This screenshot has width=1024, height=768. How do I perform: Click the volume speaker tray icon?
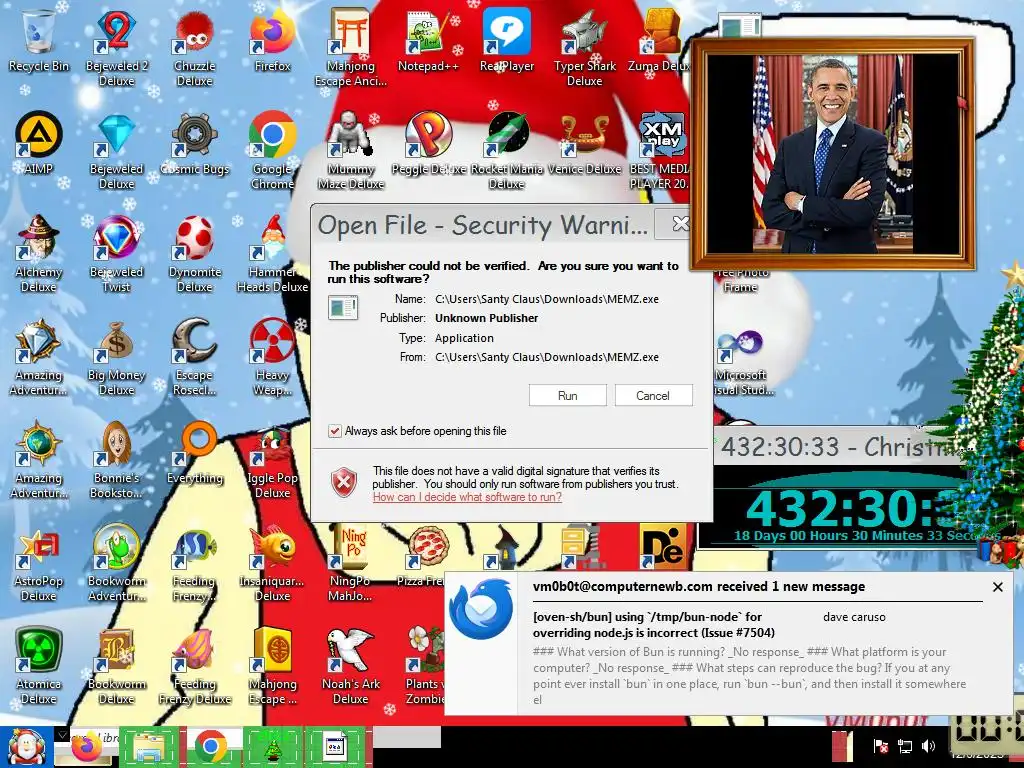(x=927, y=746)
